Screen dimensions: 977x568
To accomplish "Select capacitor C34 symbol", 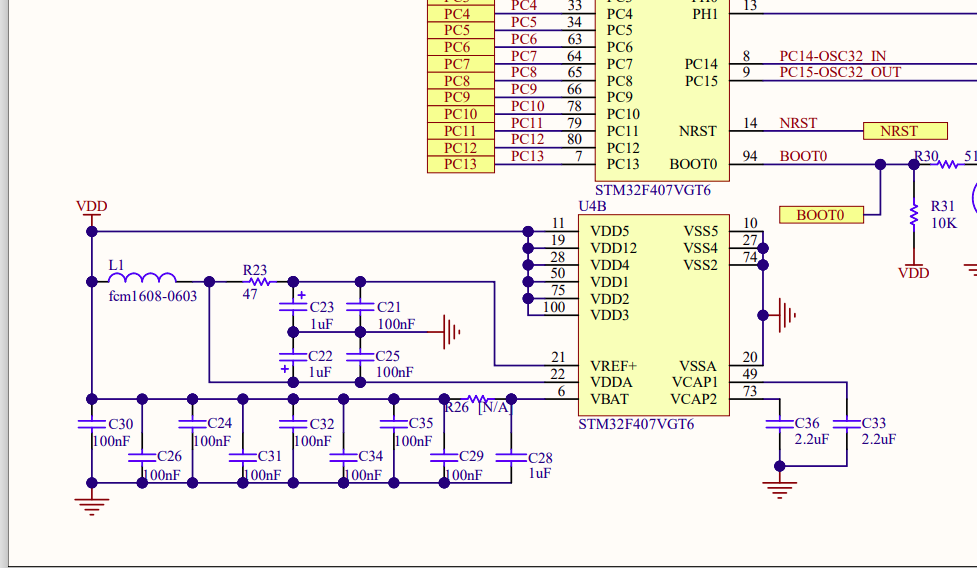I will point(343,457).
